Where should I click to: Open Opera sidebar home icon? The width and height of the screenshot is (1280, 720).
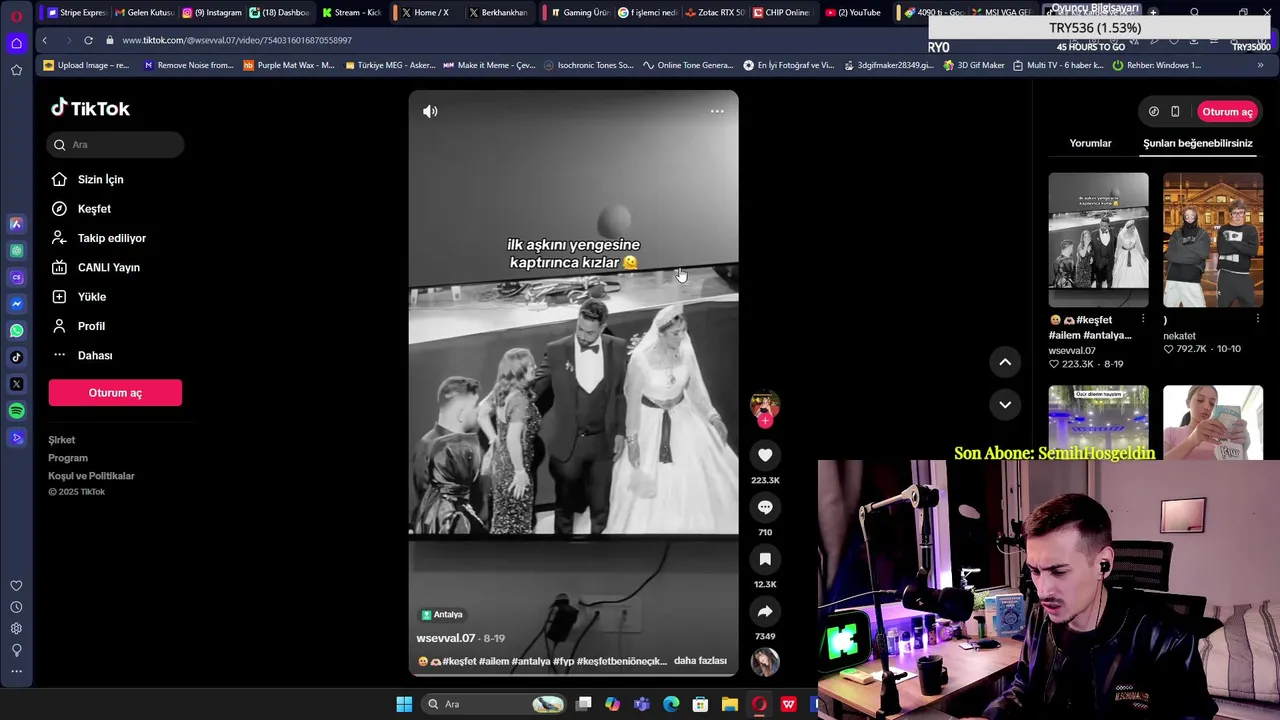pyautogui.click(x=16, y=43)
